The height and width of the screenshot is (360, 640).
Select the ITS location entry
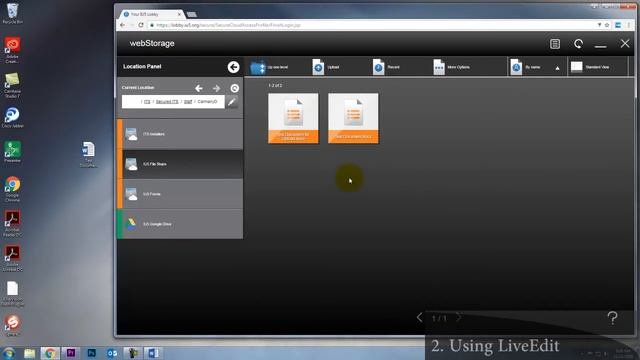point(180,134)
